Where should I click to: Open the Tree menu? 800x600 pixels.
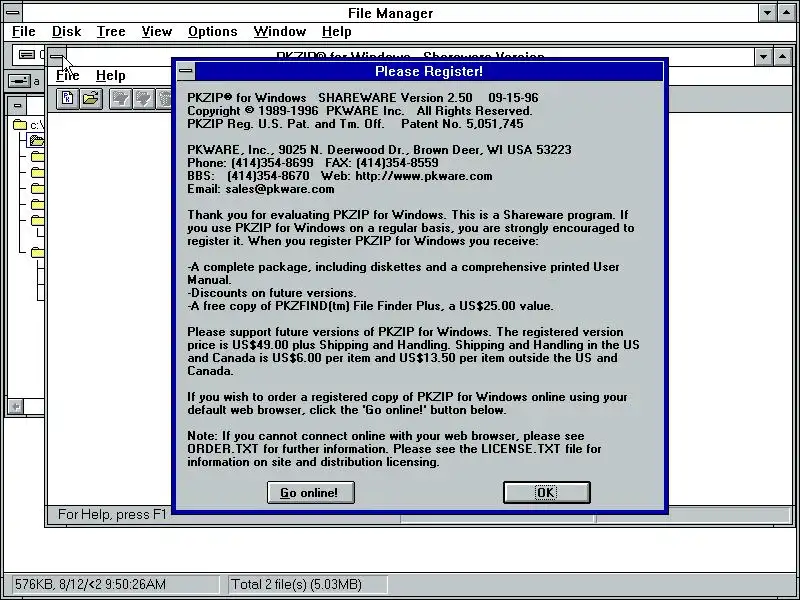[111, 32]
